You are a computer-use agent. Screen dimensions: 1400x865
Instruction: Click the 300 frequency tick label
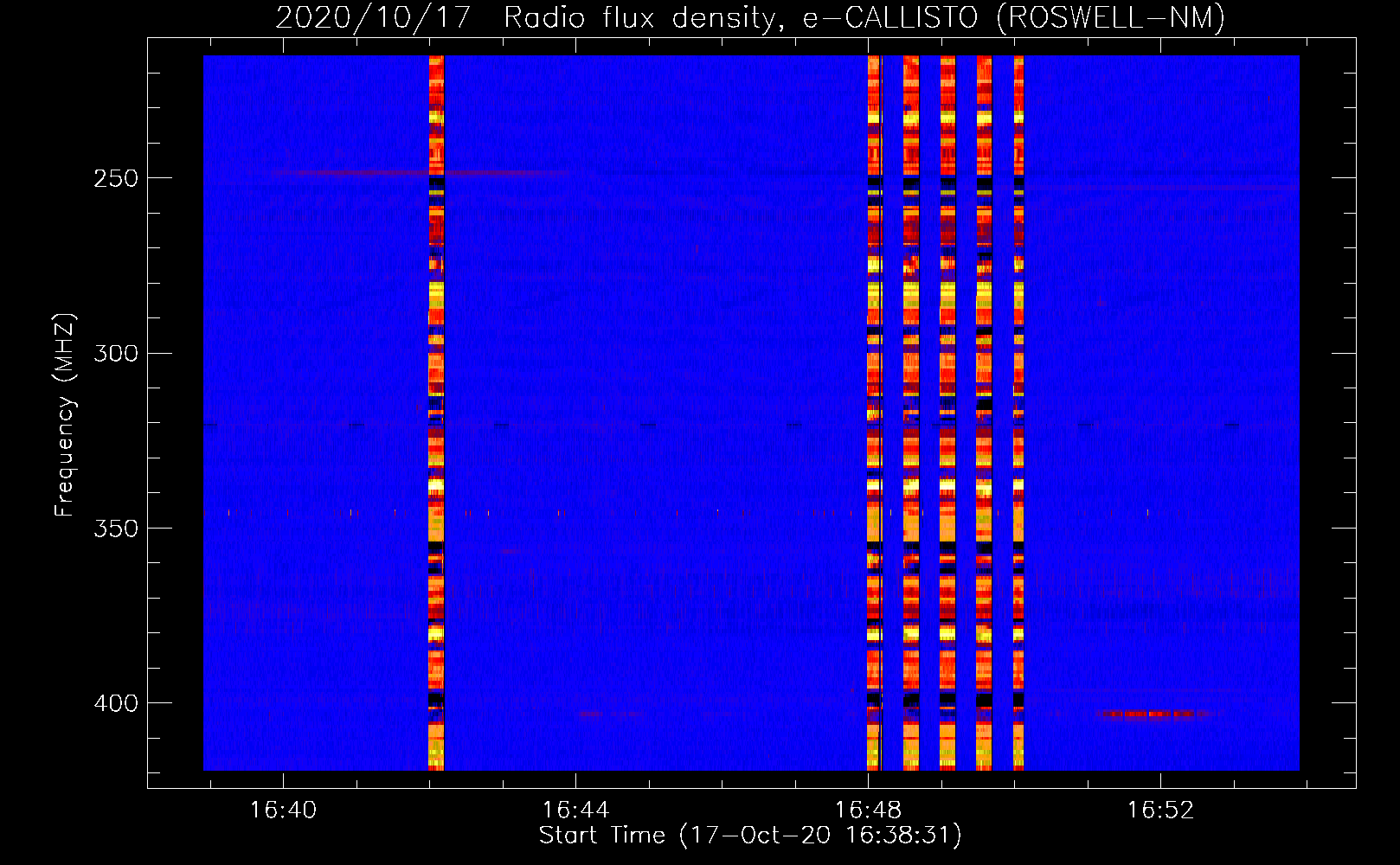[116, 354]
